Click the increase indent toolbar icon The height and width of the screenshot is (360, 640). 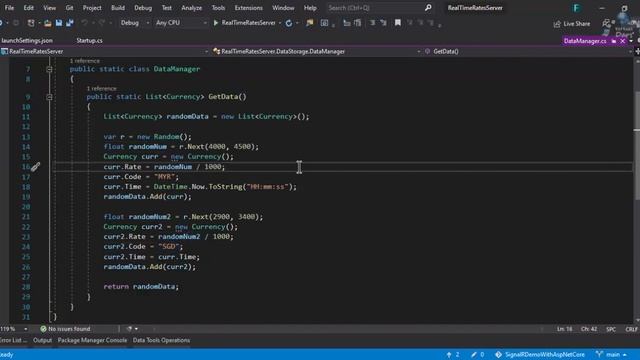pyautogui.click(x=358, y=23)
